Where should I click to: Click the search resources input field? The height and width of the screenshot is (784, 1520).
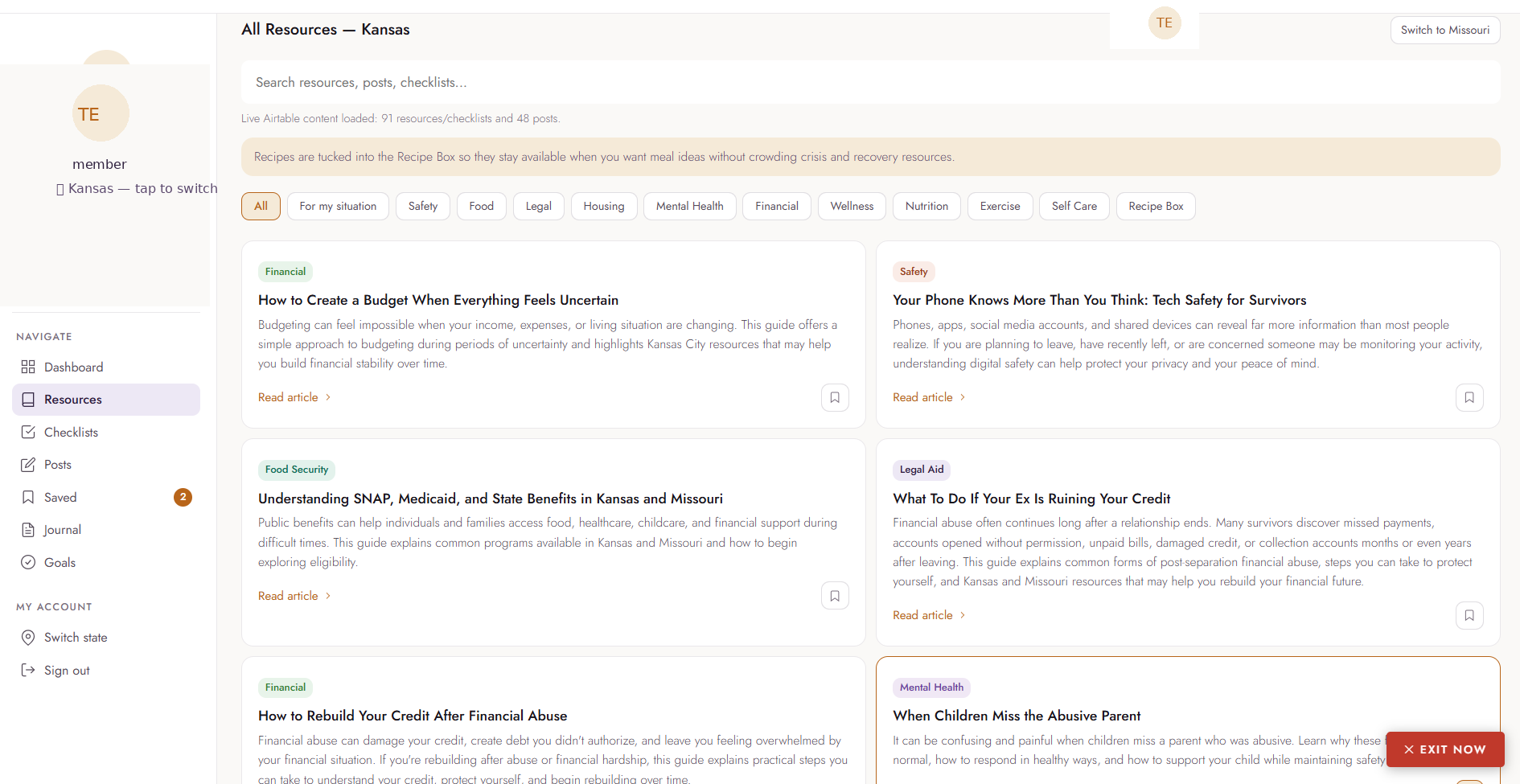coord(870,82)
